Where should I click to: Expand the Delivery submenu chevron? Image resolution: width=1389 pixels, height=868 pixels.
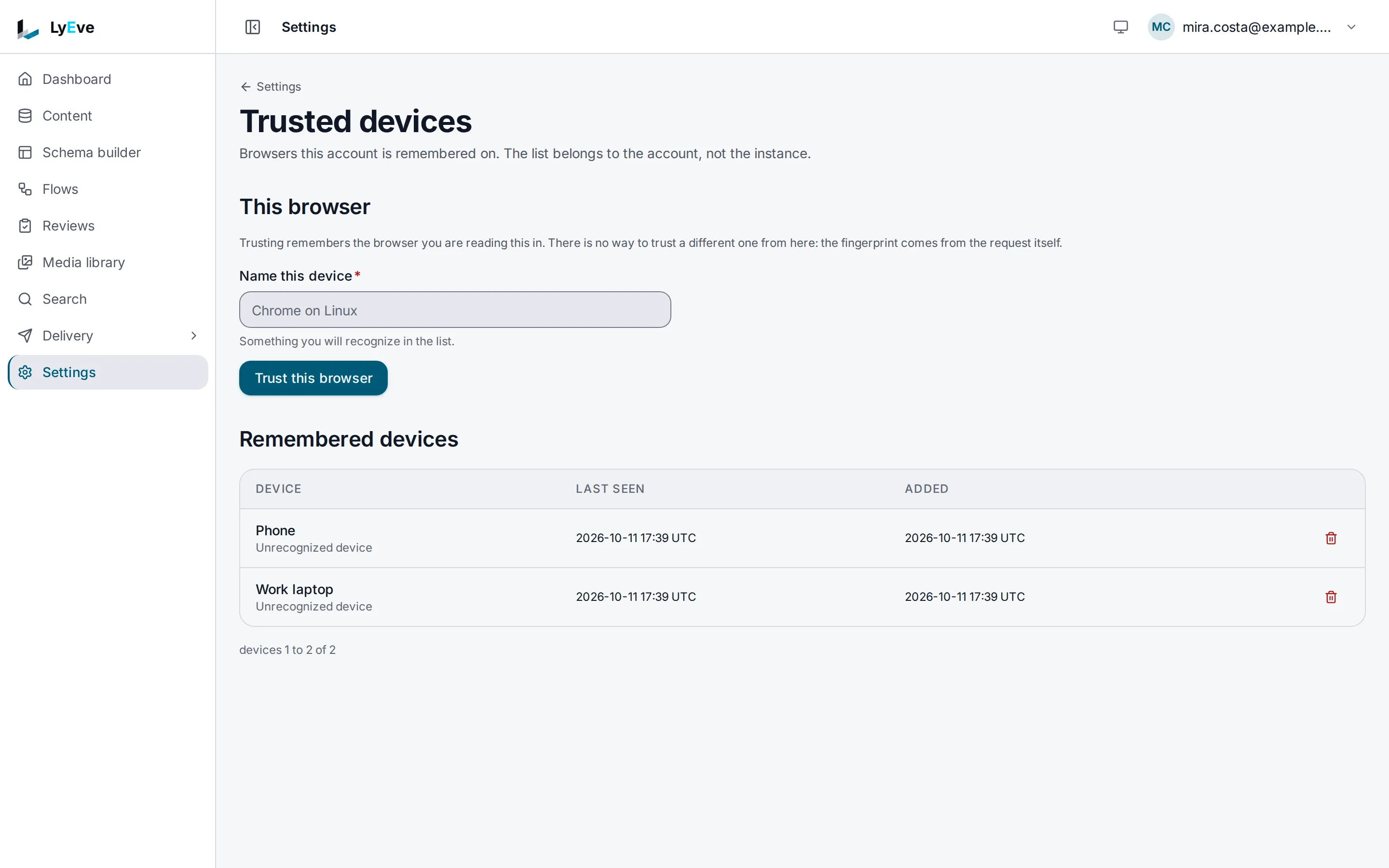click(x=193, y=336)
